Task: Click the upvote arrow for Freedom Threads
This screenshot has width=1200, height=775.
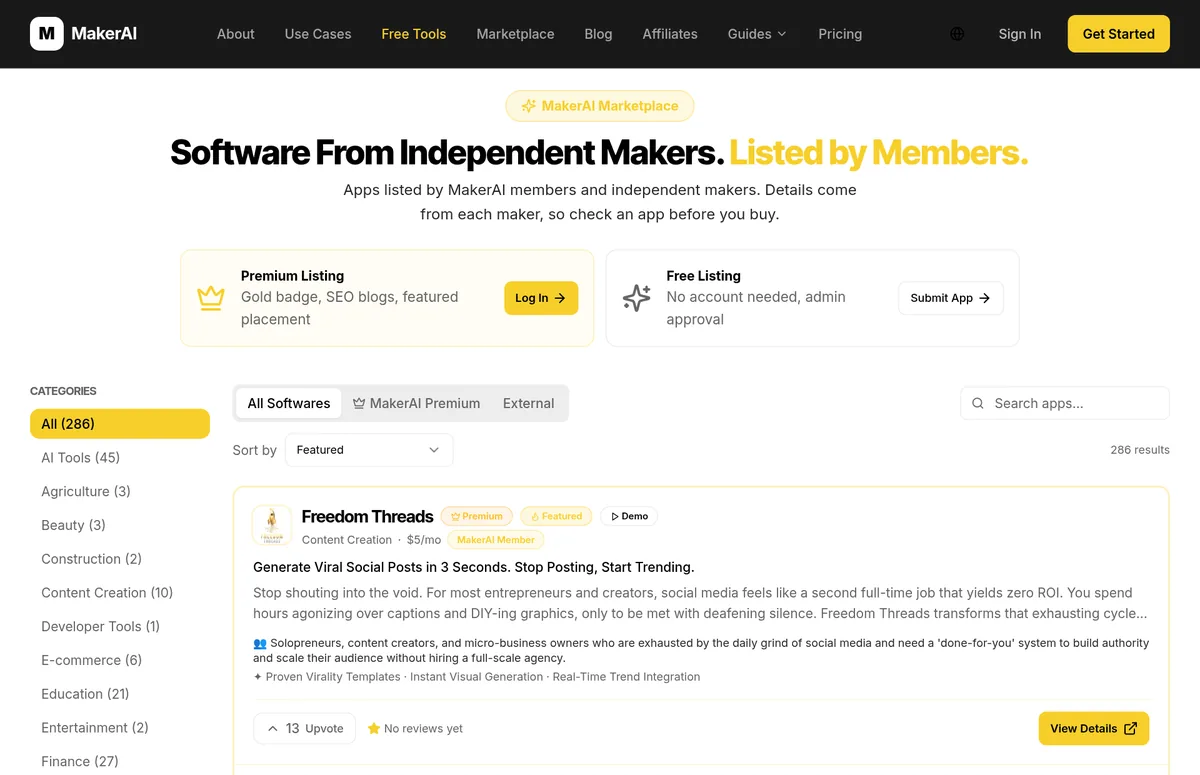Action: click(272, 729)
